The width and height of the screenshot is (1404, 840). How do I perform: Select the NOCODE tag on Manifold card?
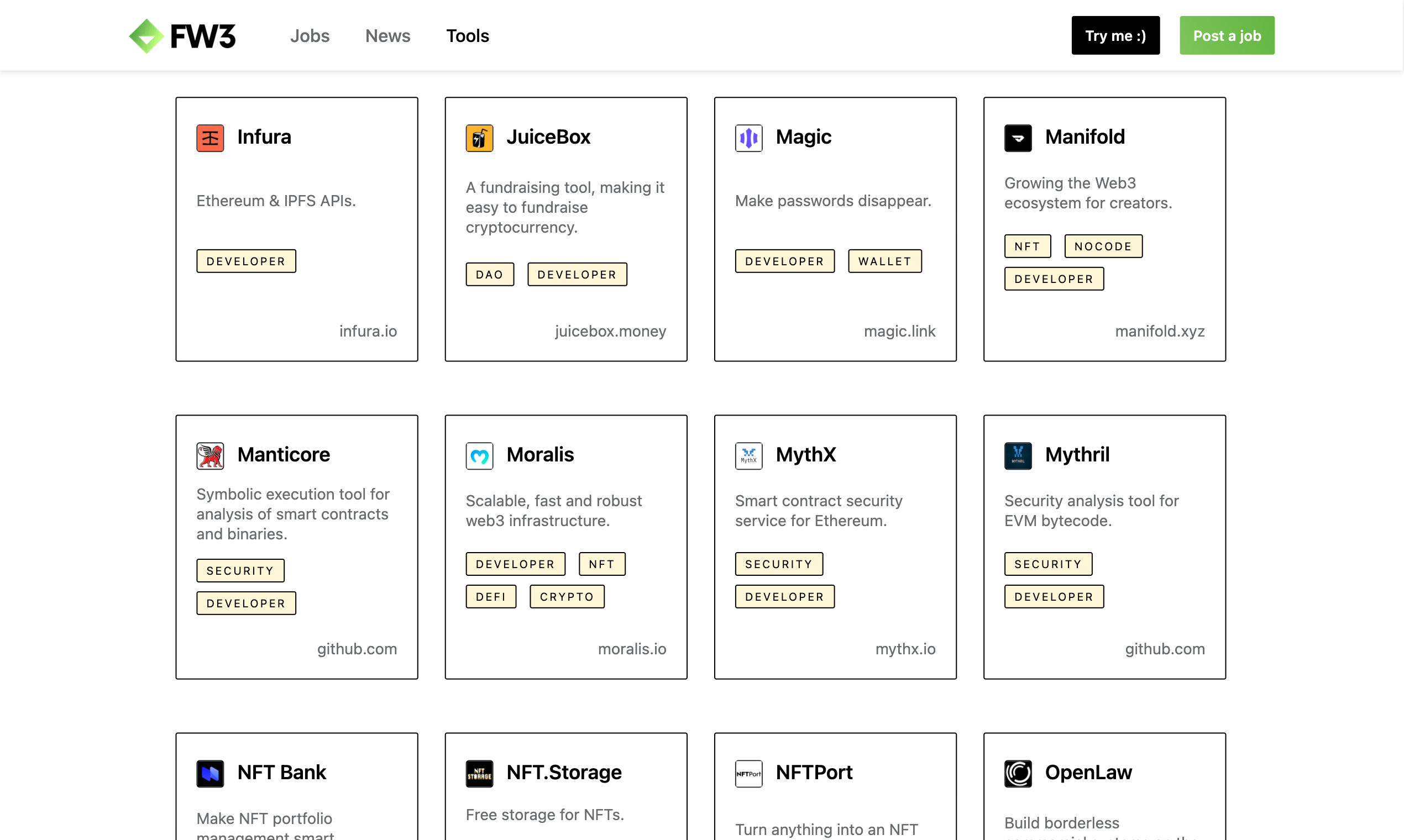click(x=1103, y=246)
